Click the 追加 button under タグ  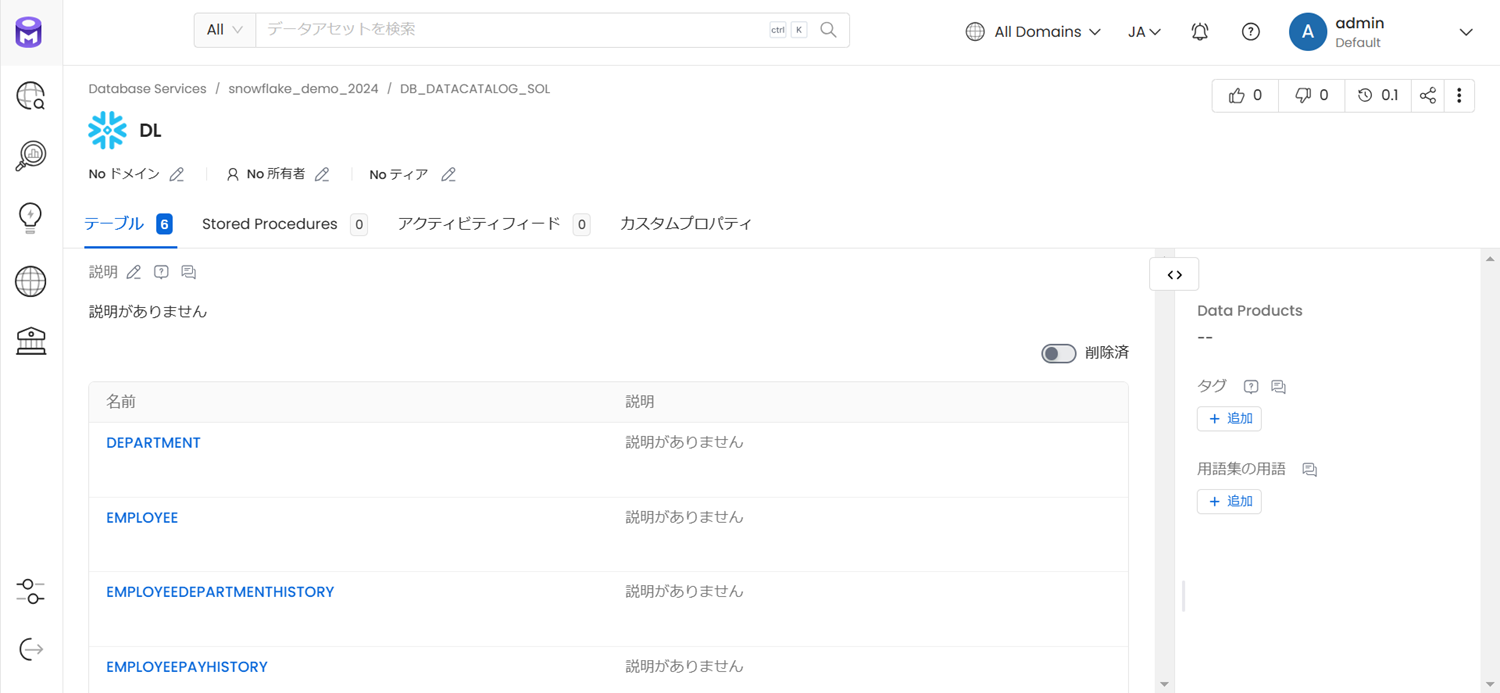(x=1229, y=418)
